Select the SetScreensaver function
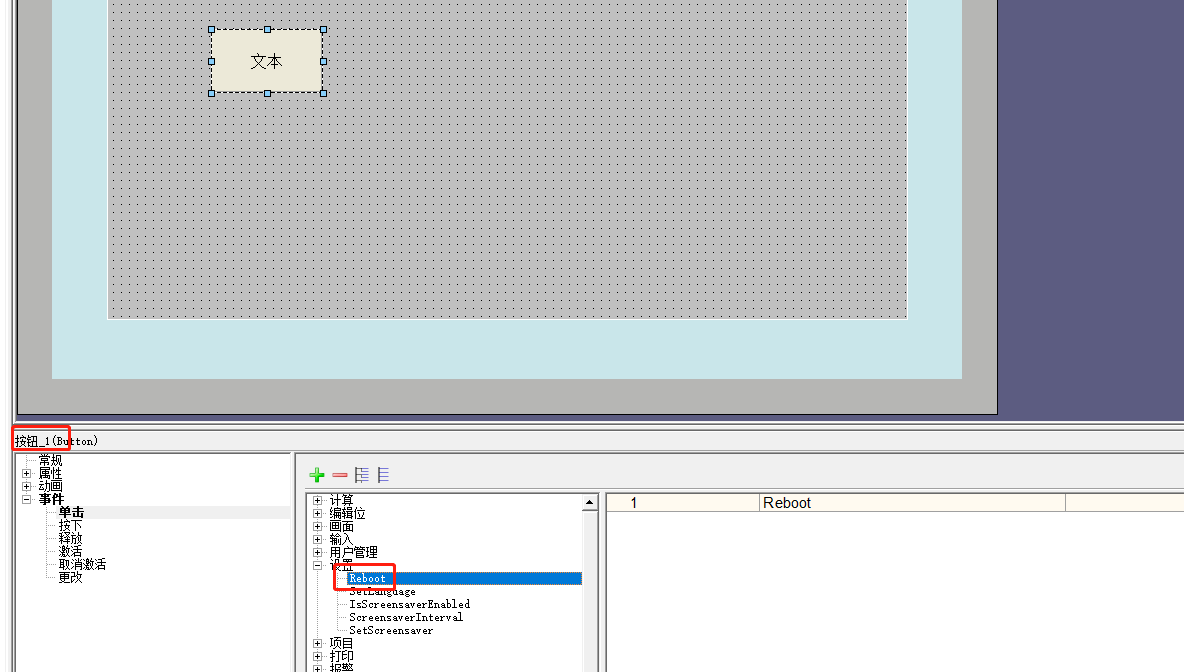The height and width of the screenshot is (672, 1184). tap(391, 630)
